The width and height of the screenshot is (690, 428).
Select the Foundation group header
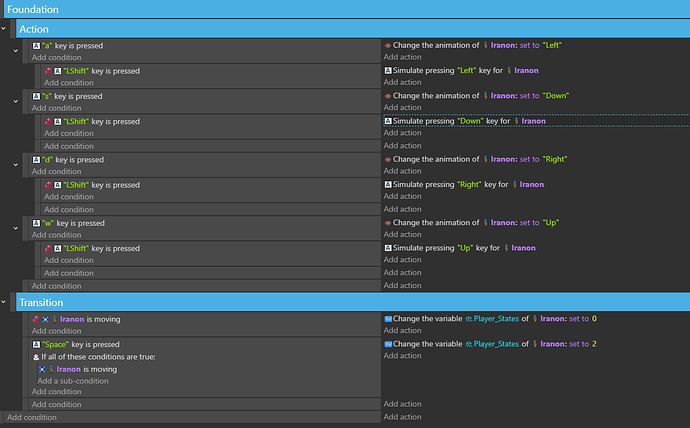(347, 9)
